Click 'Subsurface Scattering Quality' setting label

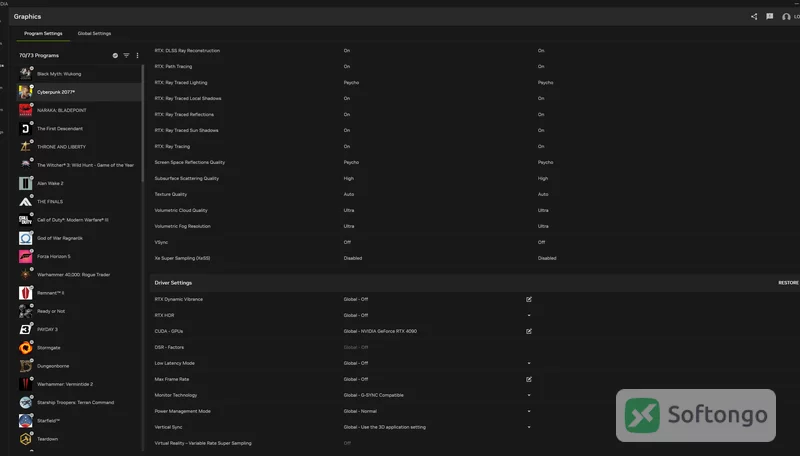187,179
